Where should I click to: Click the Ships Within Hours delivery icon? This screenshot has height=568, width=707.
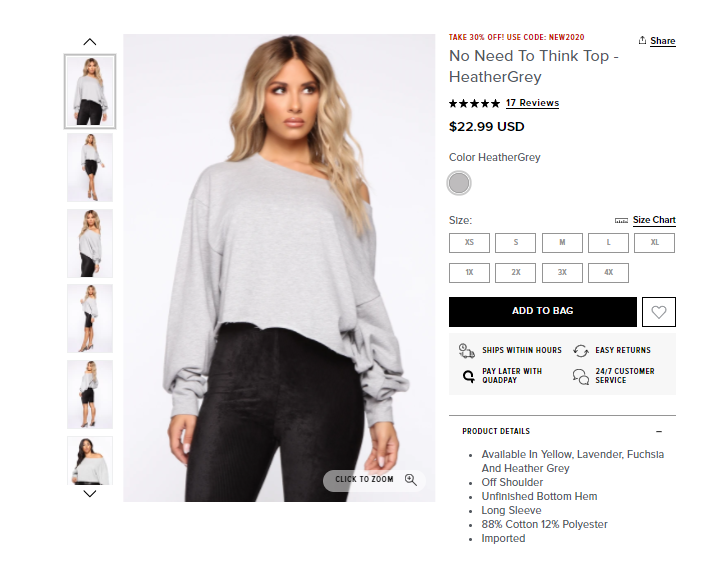[466, 350]
